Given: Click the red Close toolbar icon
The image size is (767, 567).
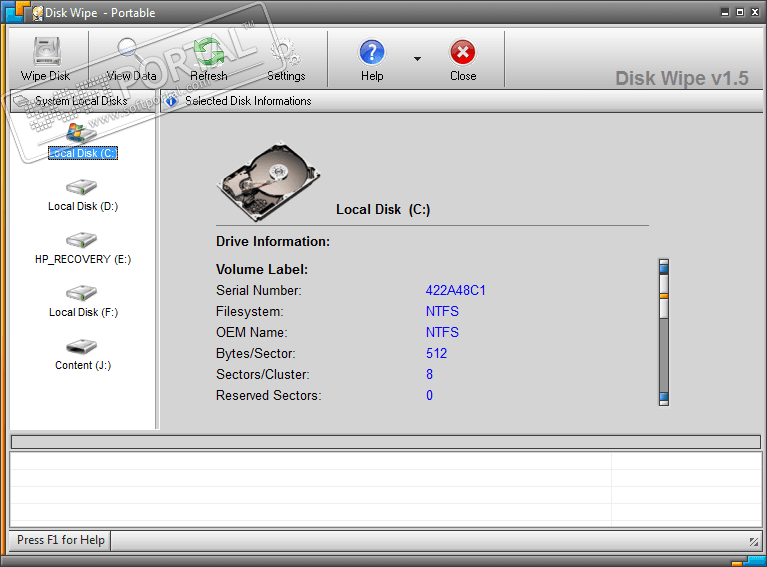Looking at the screenshot, I should (x=463, y=52).
